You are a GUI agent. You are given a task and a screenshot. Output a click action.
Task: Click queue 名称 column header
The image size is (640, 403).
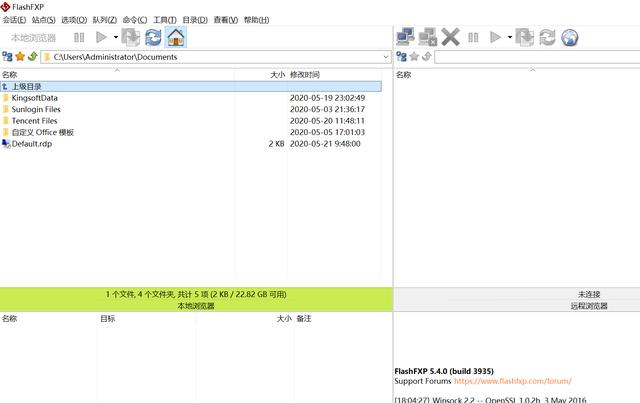coord(9,318)
